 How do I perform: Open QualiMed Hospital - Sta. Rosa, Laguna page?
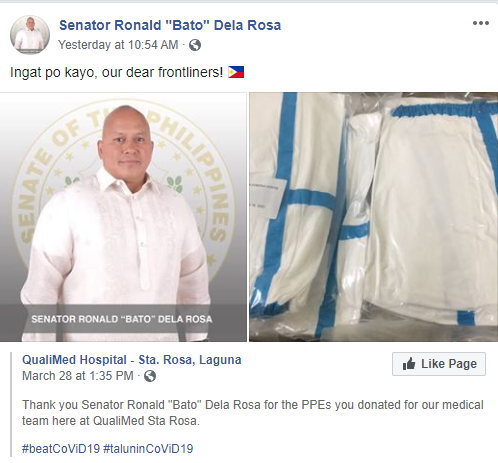click(132, 360)
